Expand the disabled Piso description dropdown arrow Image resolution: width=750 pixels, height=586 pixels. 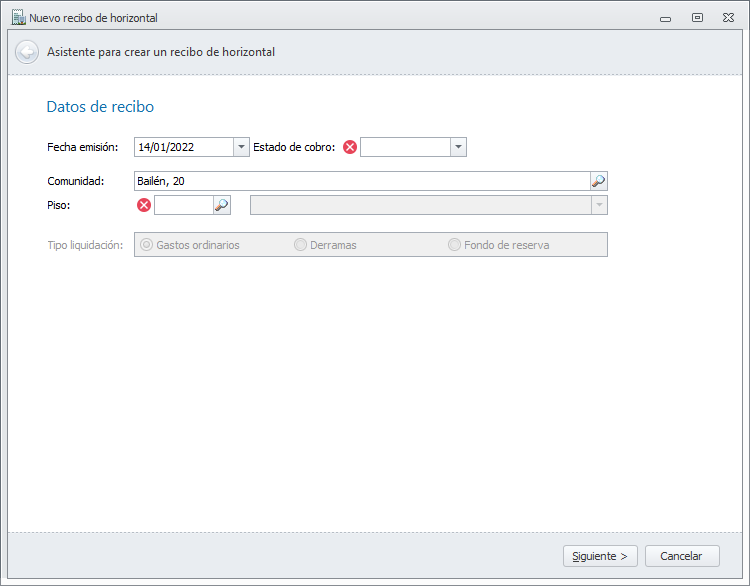(599, 205)
